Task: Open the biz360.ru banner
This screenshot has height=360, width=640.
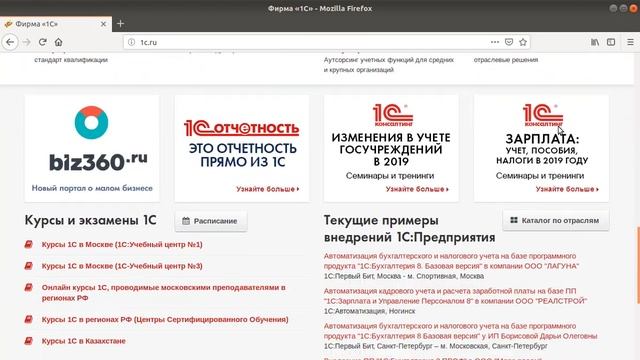Action: tap(92, 148)
